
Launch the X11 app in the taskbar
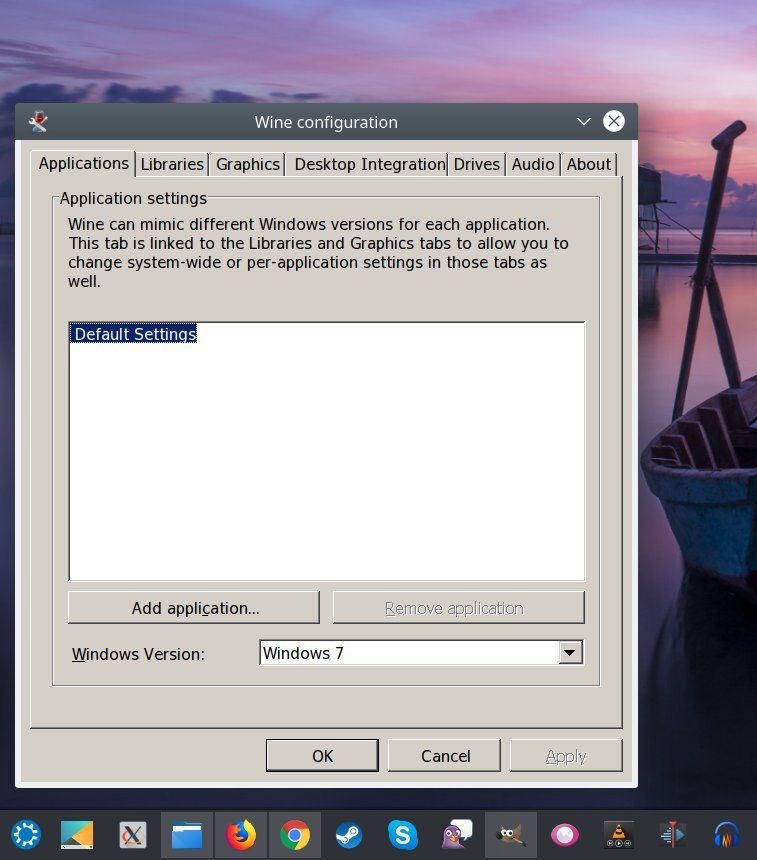[x=133, y=835]
